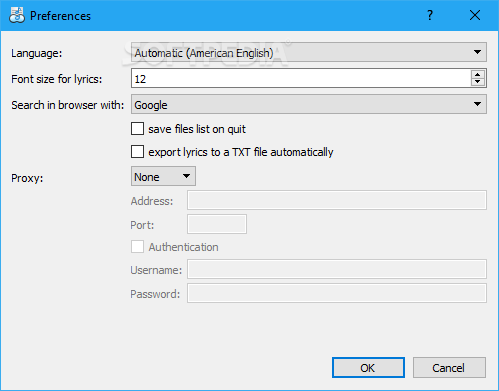Enable export lyrics to TXT file automatically
This screenshot has width=499, height=391.
(137, 151)
